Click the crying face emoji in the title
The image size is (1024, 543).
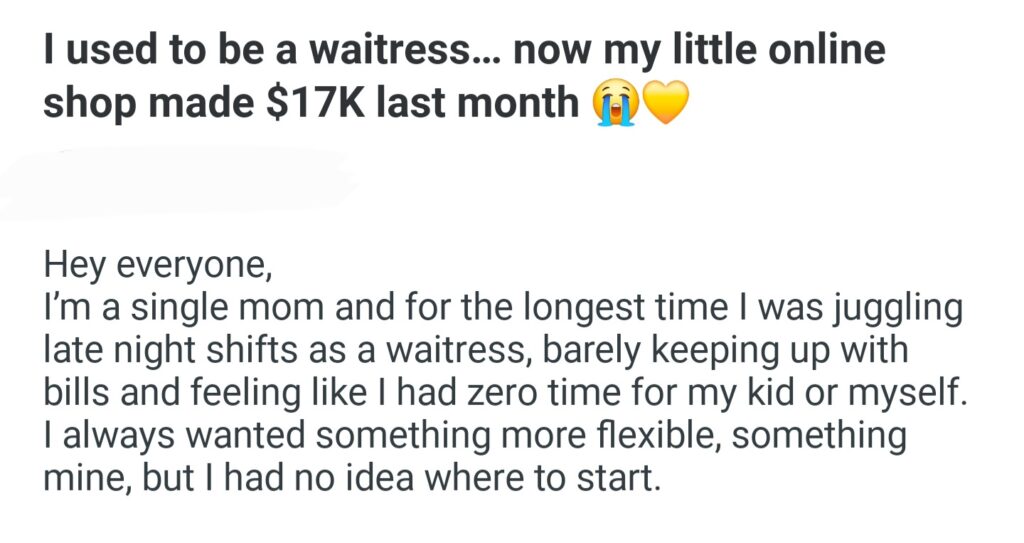tap(616, 103)
